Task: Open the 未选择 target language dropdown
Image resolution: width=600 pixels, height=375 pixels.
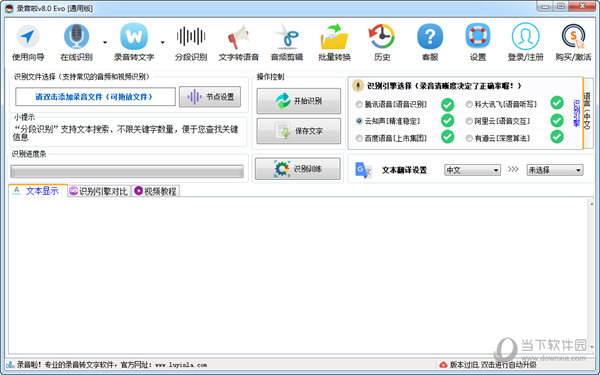Action: click(555, 170)
